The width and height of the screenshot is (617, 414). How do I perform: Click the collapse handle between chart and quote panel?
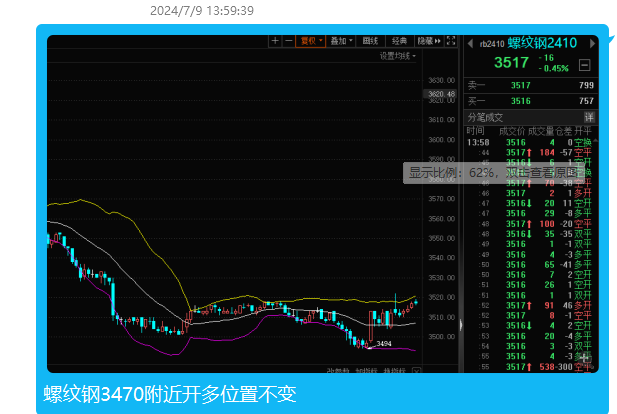pos(461,325)
